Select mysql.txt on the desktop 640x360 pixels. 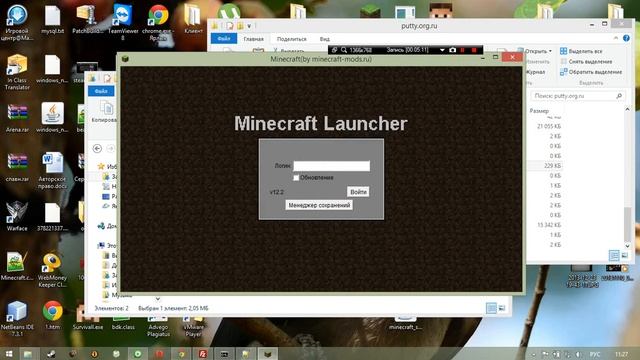click(52, 19)
